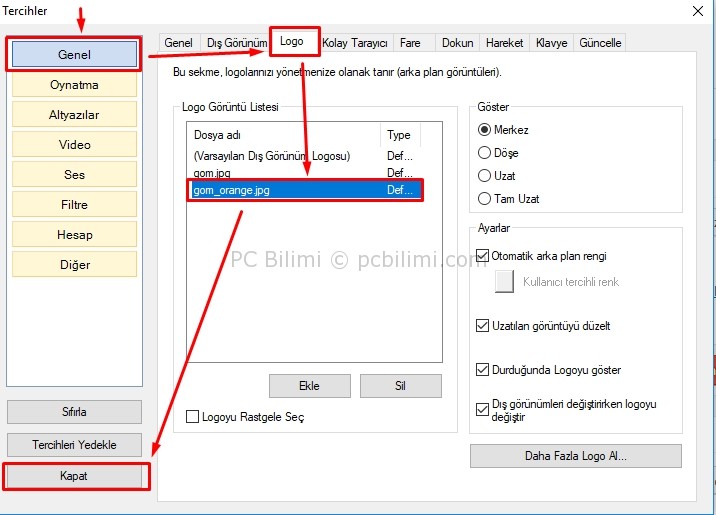Switch to the Kolay Tarayıcı tab
Screen dimensions: 716x515
tap(355, 43)
